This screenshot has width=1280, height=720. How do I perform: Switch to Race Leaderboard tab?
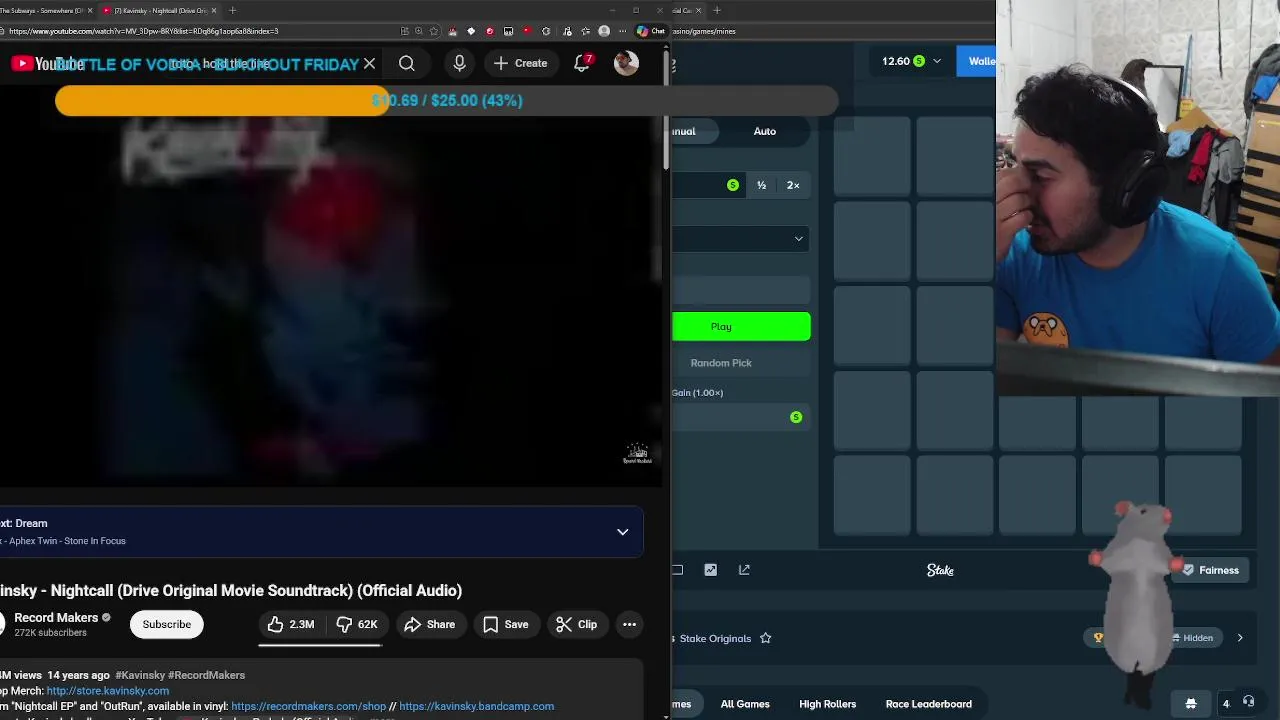coord(928,704)
